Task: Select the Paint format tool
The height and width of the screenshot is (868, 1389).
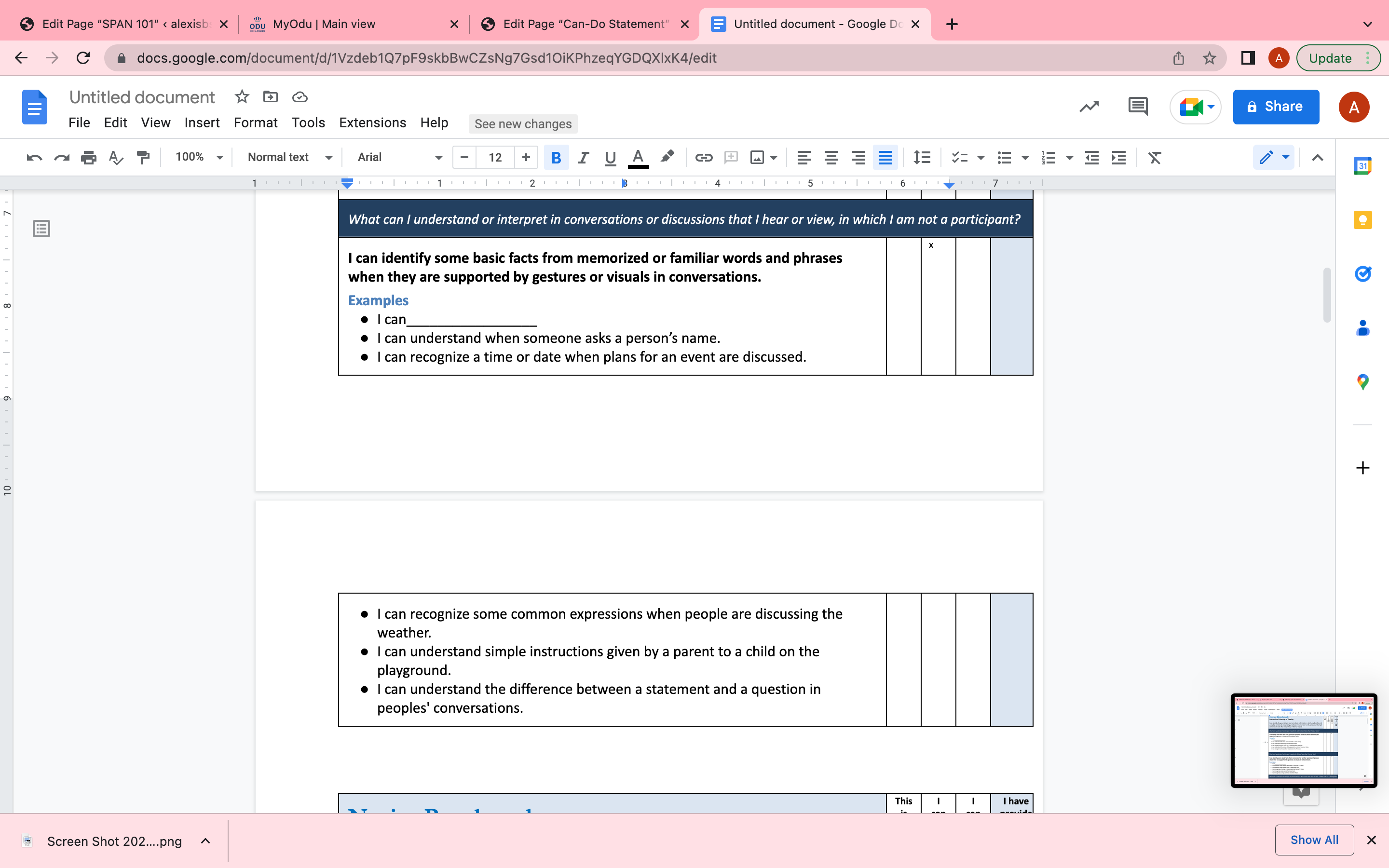Action: [x=143, y=157]
